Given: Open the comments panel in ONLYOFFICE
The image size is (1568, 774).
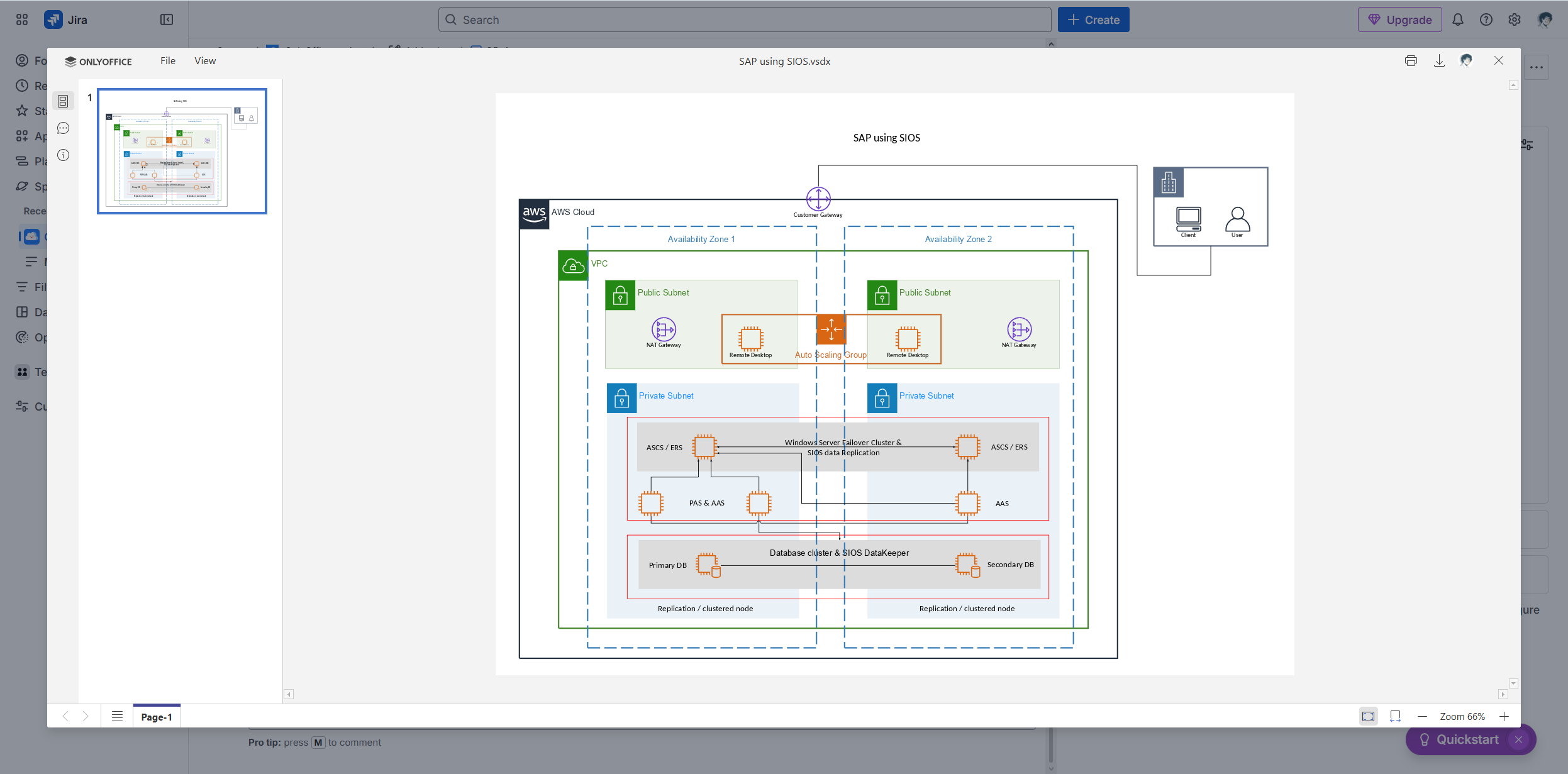Looking at the screenshot, I should [63, 128].
